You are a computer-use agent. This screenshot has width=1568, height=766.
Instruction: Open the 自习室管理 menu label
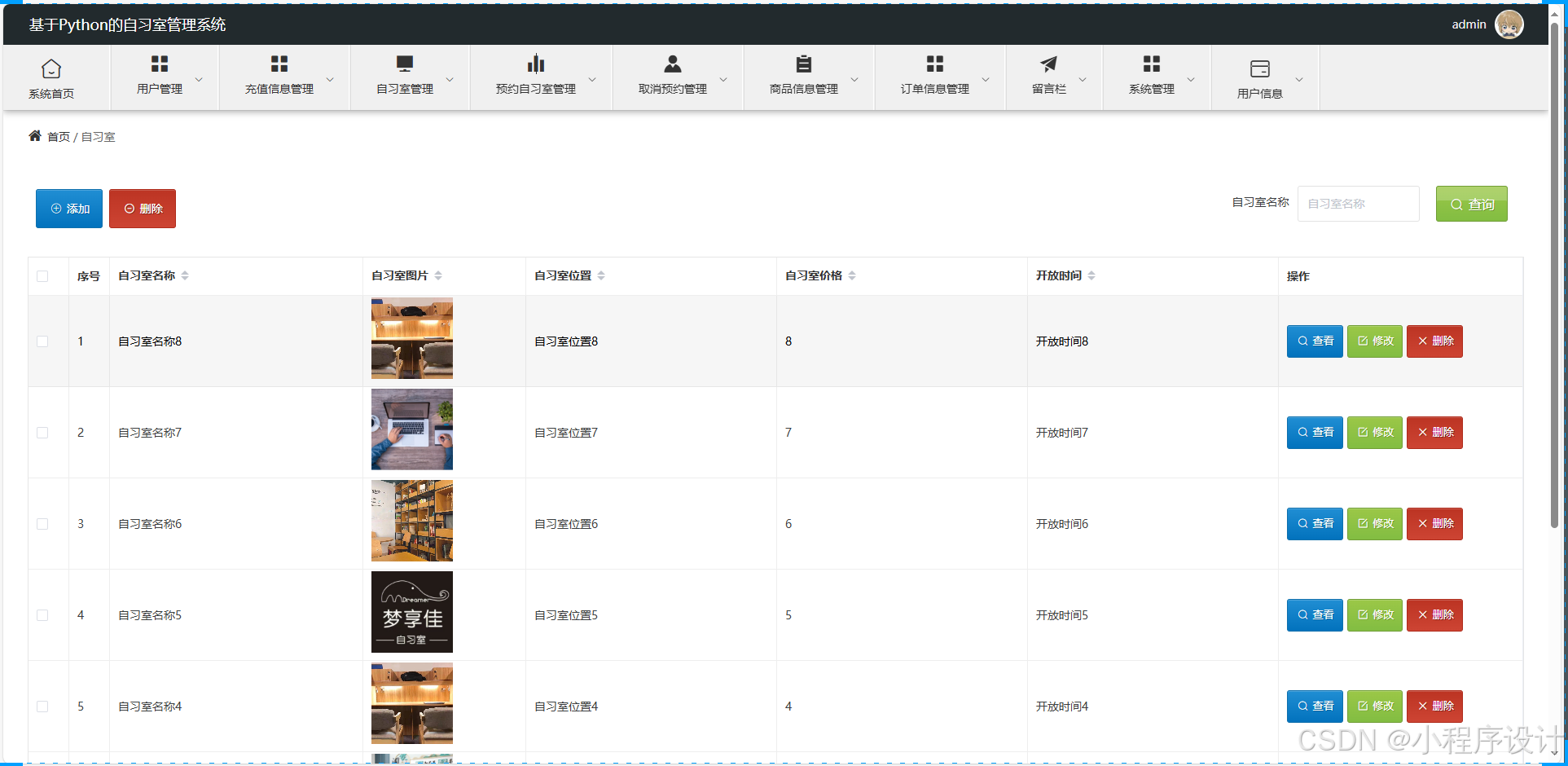coord(405,89)
